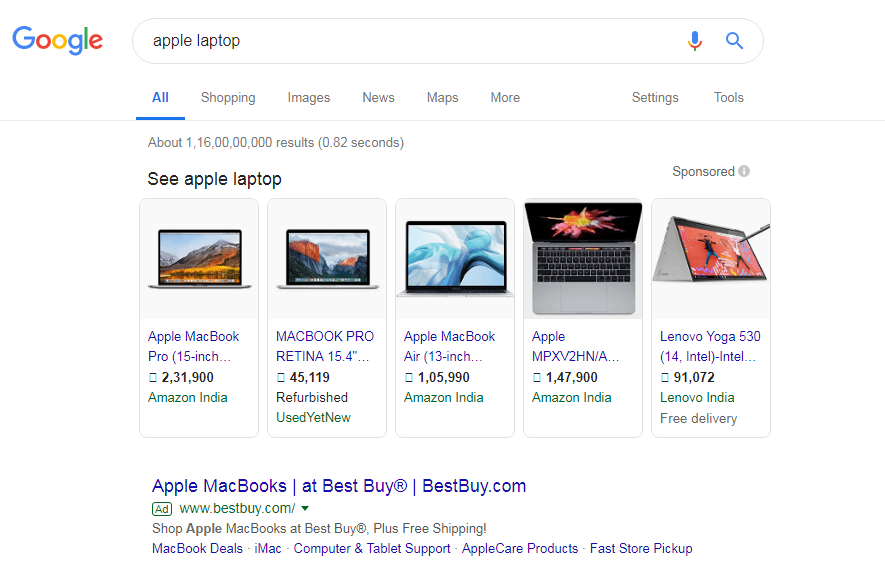Screen dimensions: 885x567
Task: Expand the bestbuy.com ad URL dropdown arrow
Action: (305, 508)
